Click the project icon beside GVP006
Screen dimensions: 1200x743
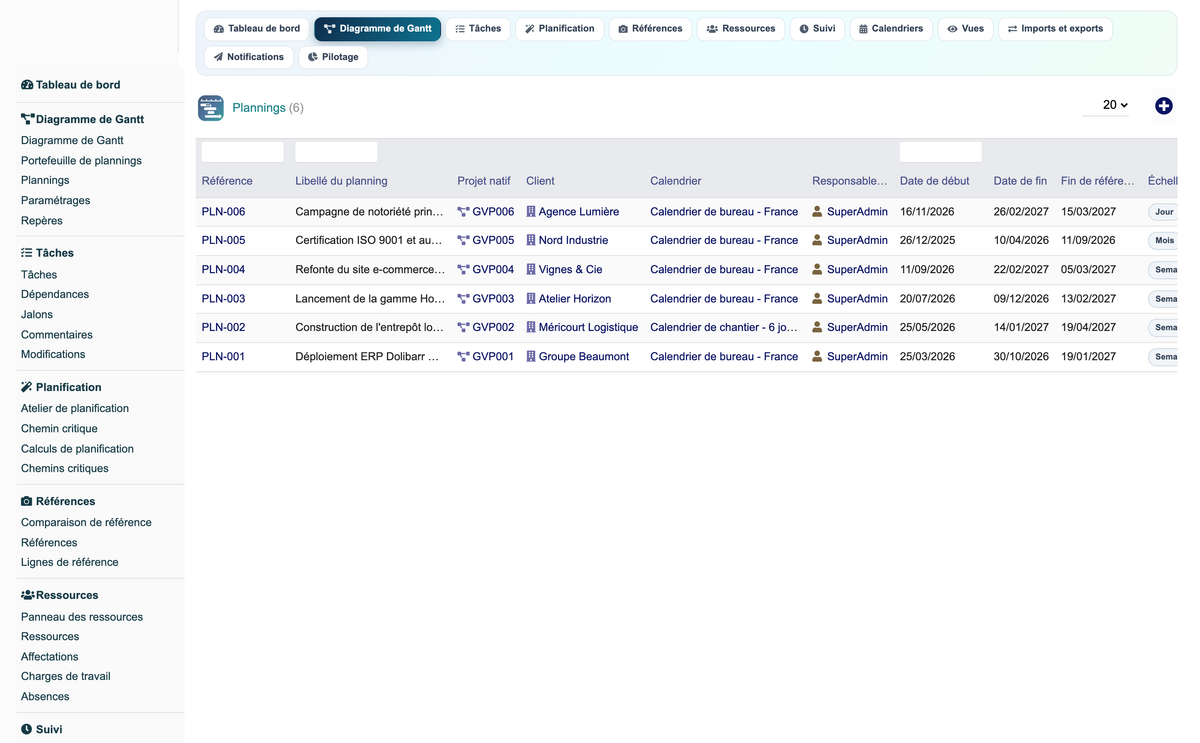coord(463,212)
